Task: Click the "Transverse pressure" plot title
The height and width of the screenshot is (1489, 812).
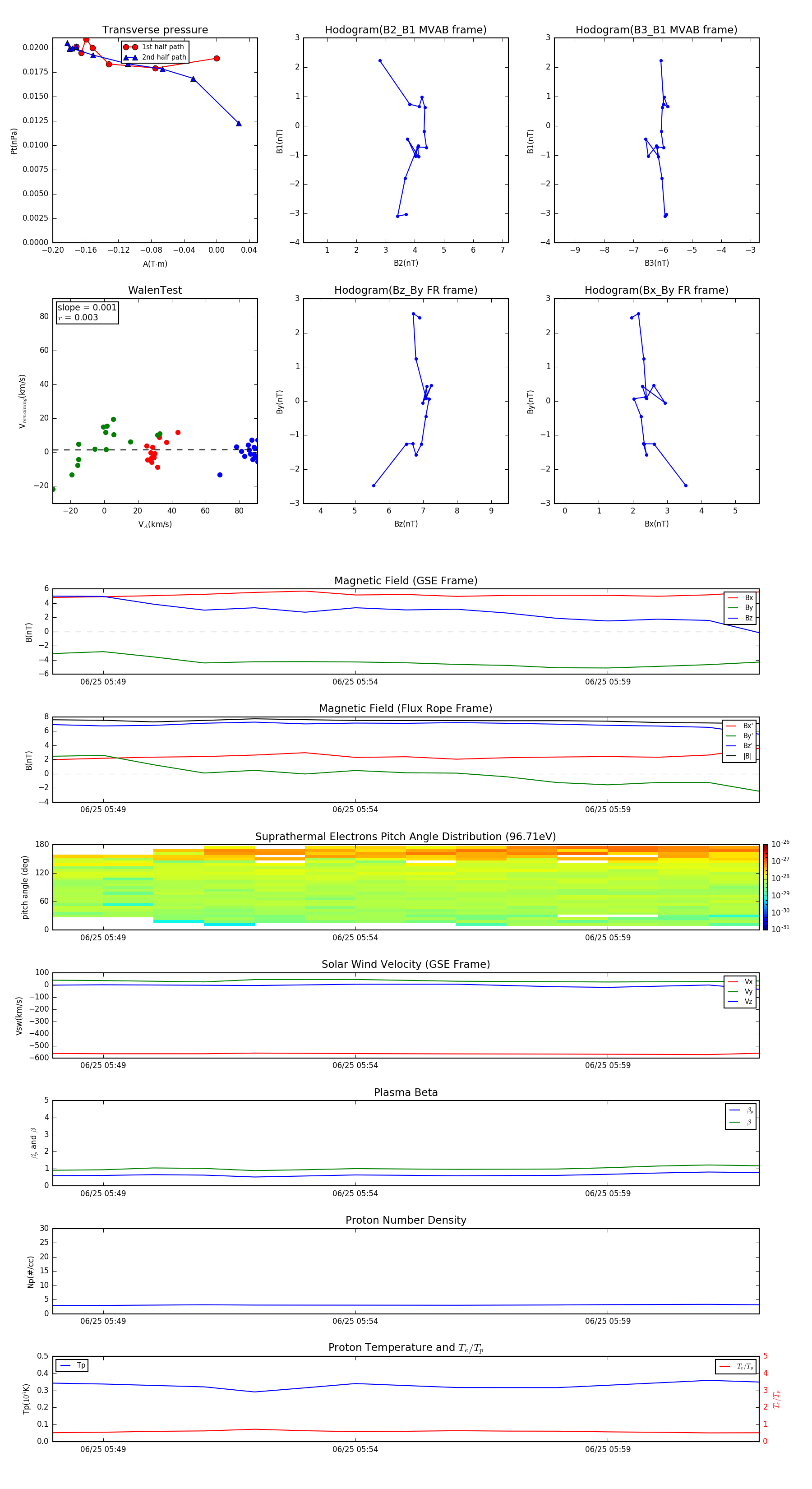Action: pyautogui.click(x=155, y=29)
